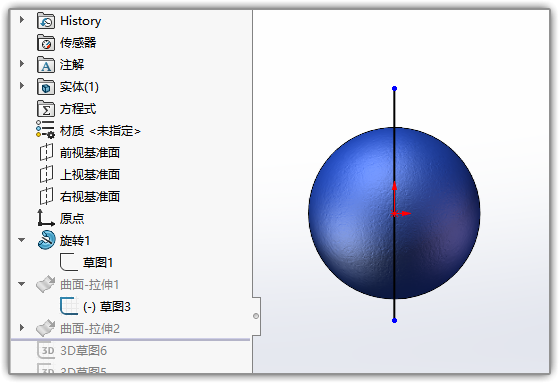
Task: Expand the 曲面-拉伸2 node arrow
Action: (x=22, y=327)
